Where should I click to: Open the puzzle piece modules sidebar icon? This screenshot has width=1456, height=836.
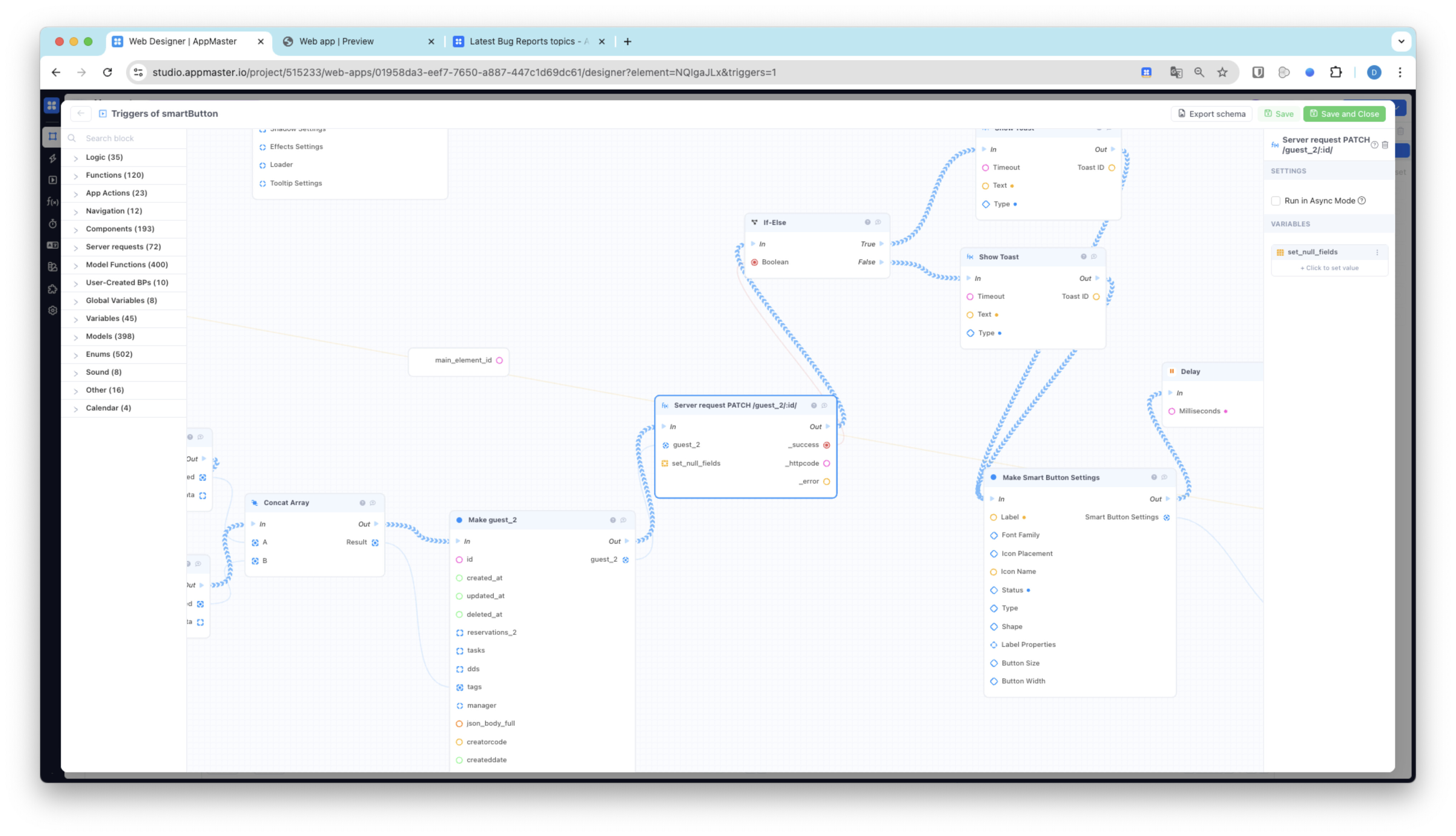click(52, 289)
